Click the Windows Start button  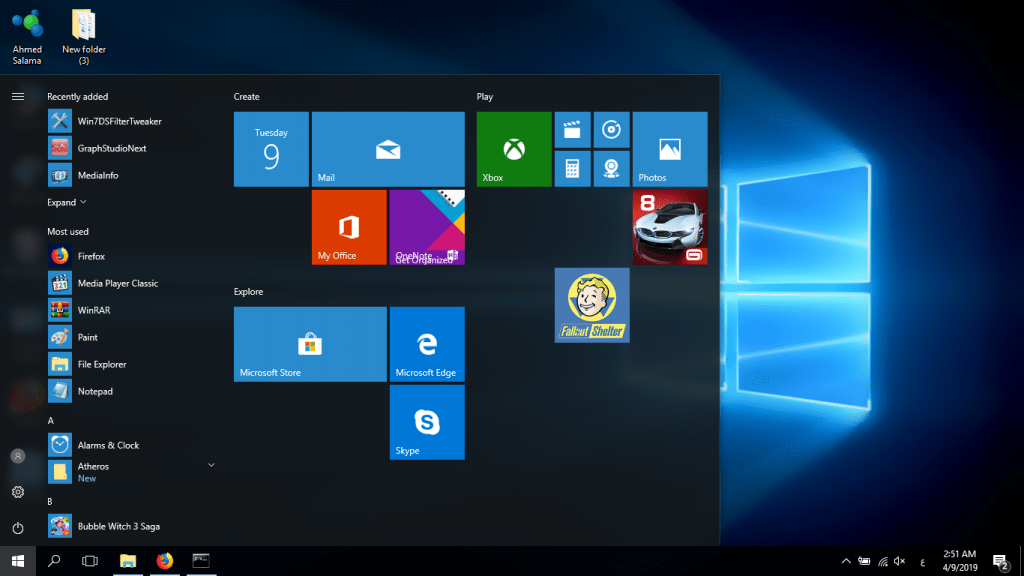(x=18, y=561)
